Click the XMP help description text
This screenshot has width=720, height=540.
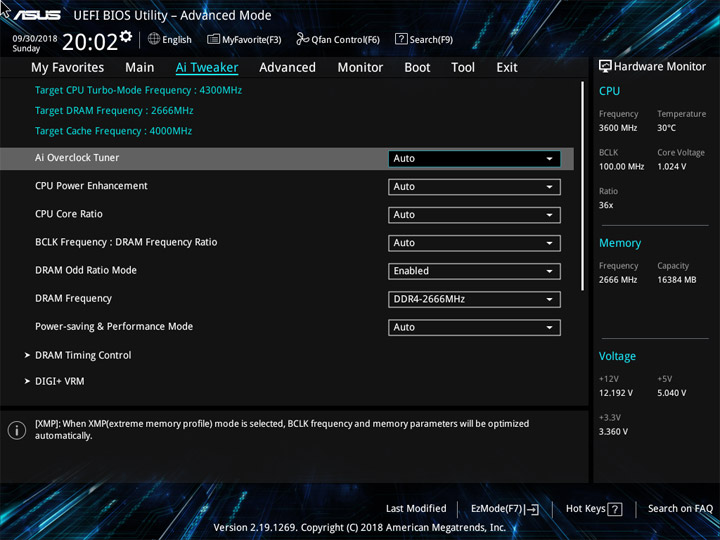[x=282, y=430]
